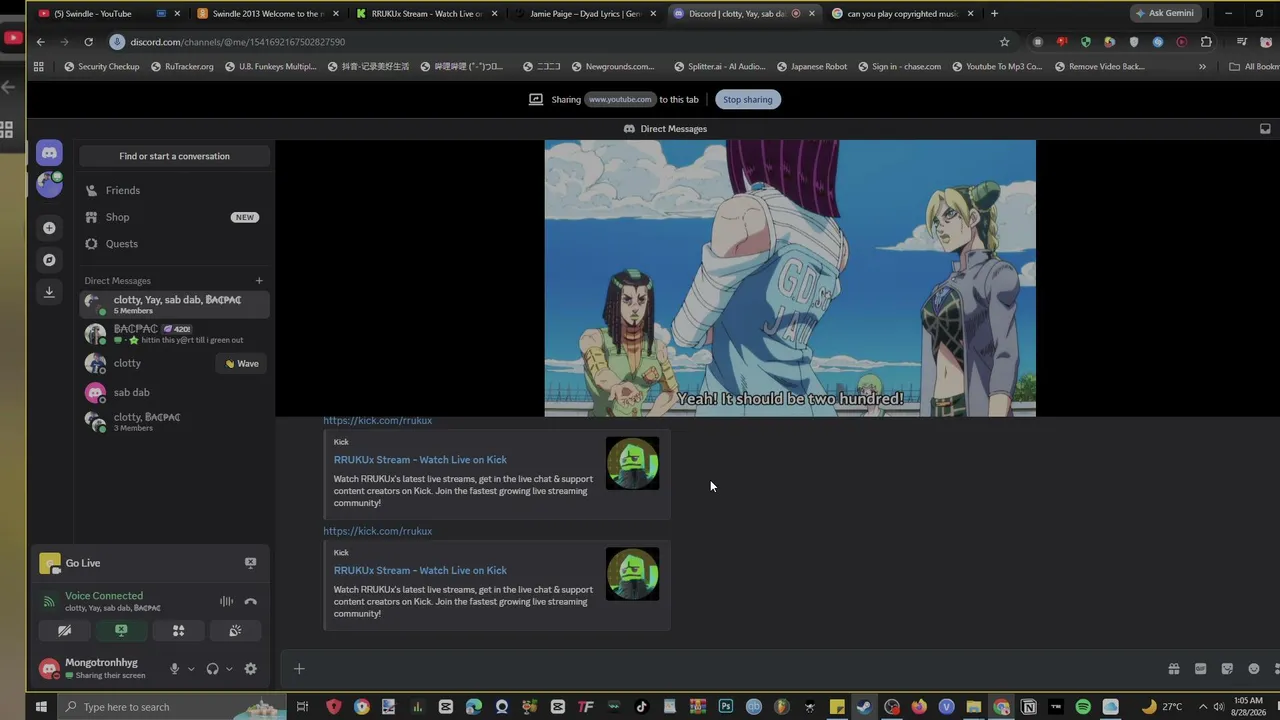1280x720 pixels.
Task: Toggle the screen share button
Action: (121, 631)
